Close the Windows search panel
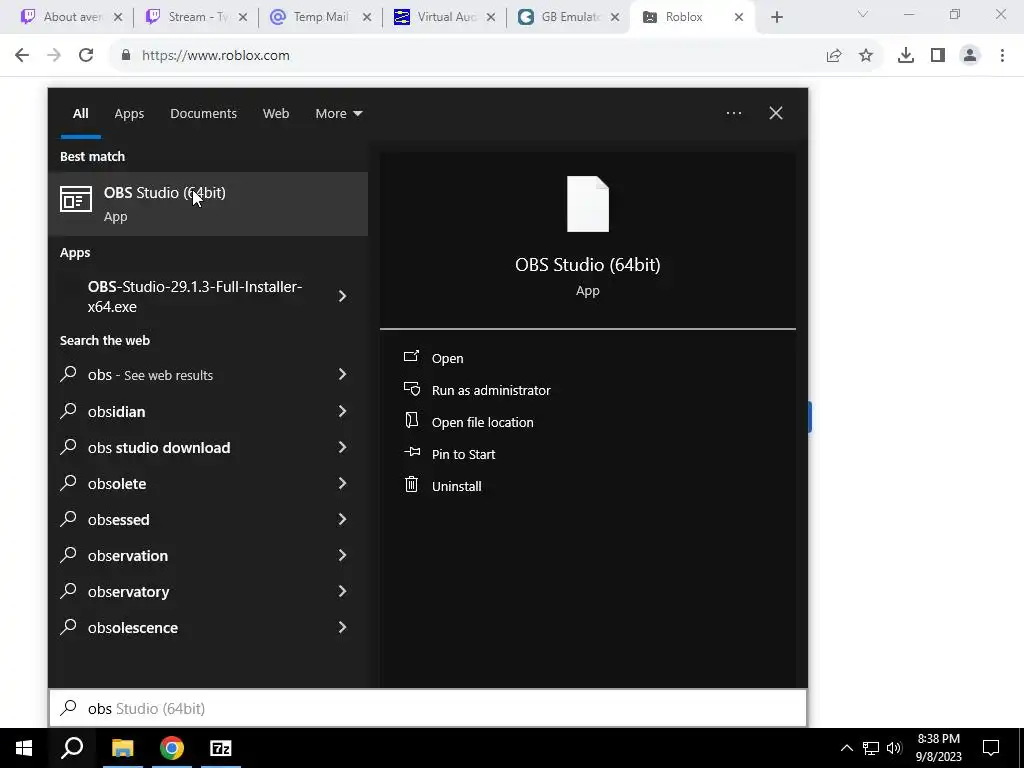The width and height of the screenshot is (1024, 768). click(775, 114)
